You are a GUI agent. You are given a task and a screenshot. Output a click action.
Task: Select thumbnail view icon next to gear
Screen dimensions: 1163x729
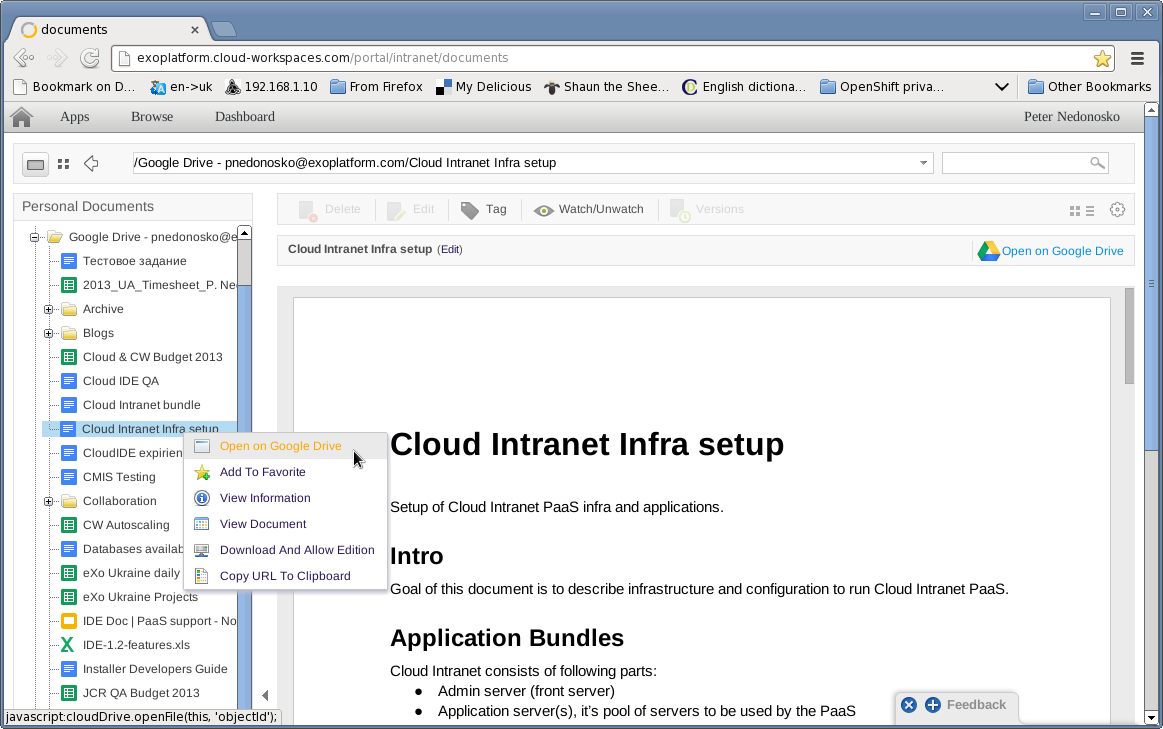(x=1075, y=211)
